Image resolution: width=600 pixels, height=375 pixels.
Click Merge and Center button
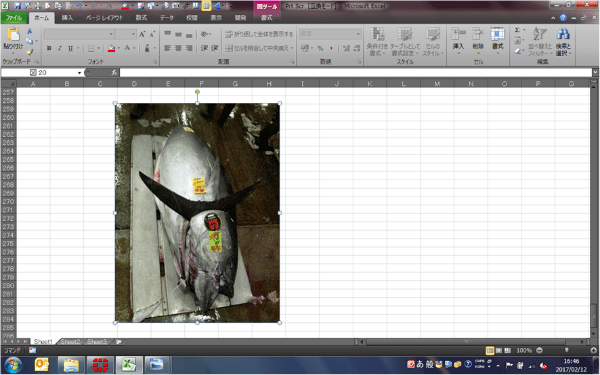pos(259,48)
